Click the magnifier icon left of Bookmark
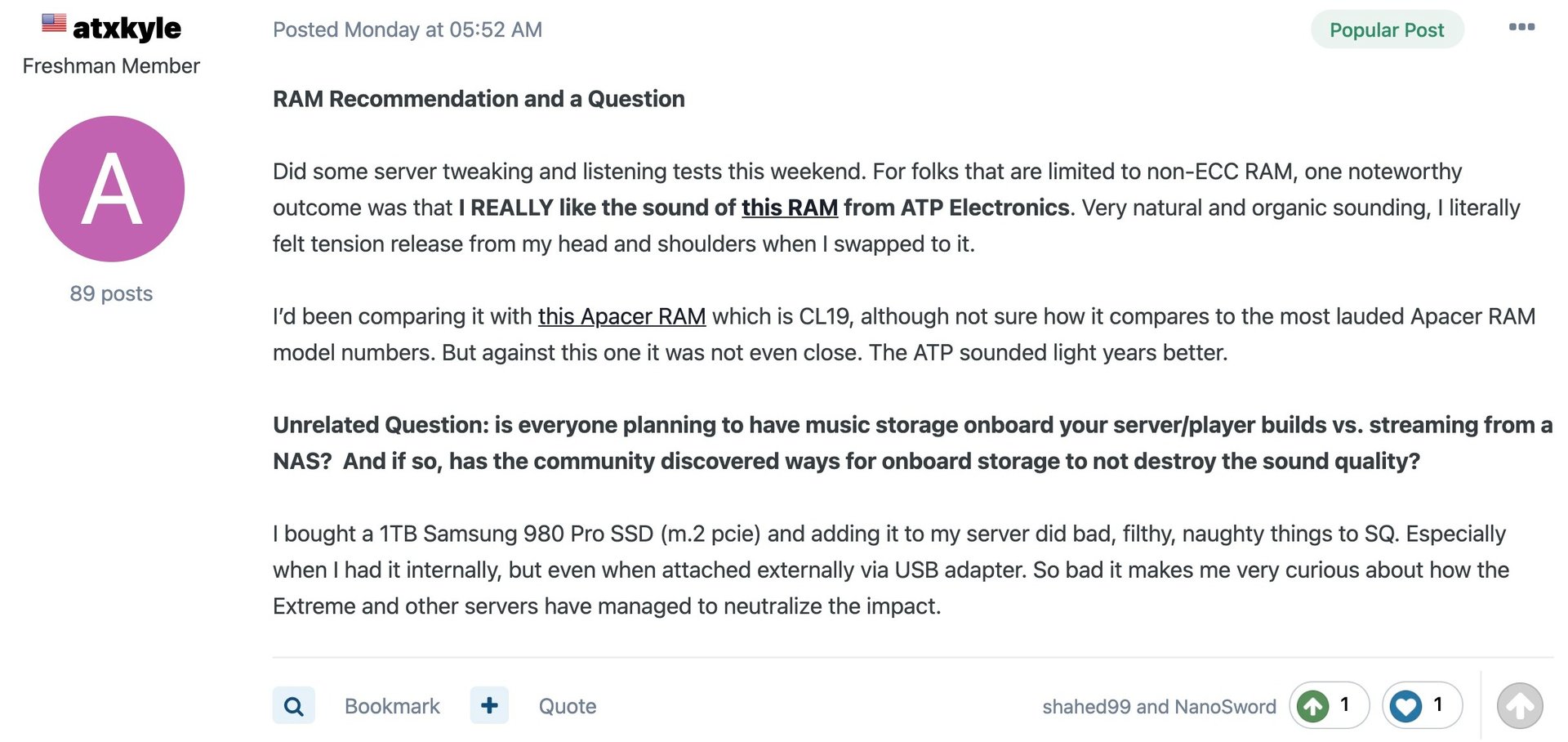This screenshot has width=1568, height=742. click(293, 706)
